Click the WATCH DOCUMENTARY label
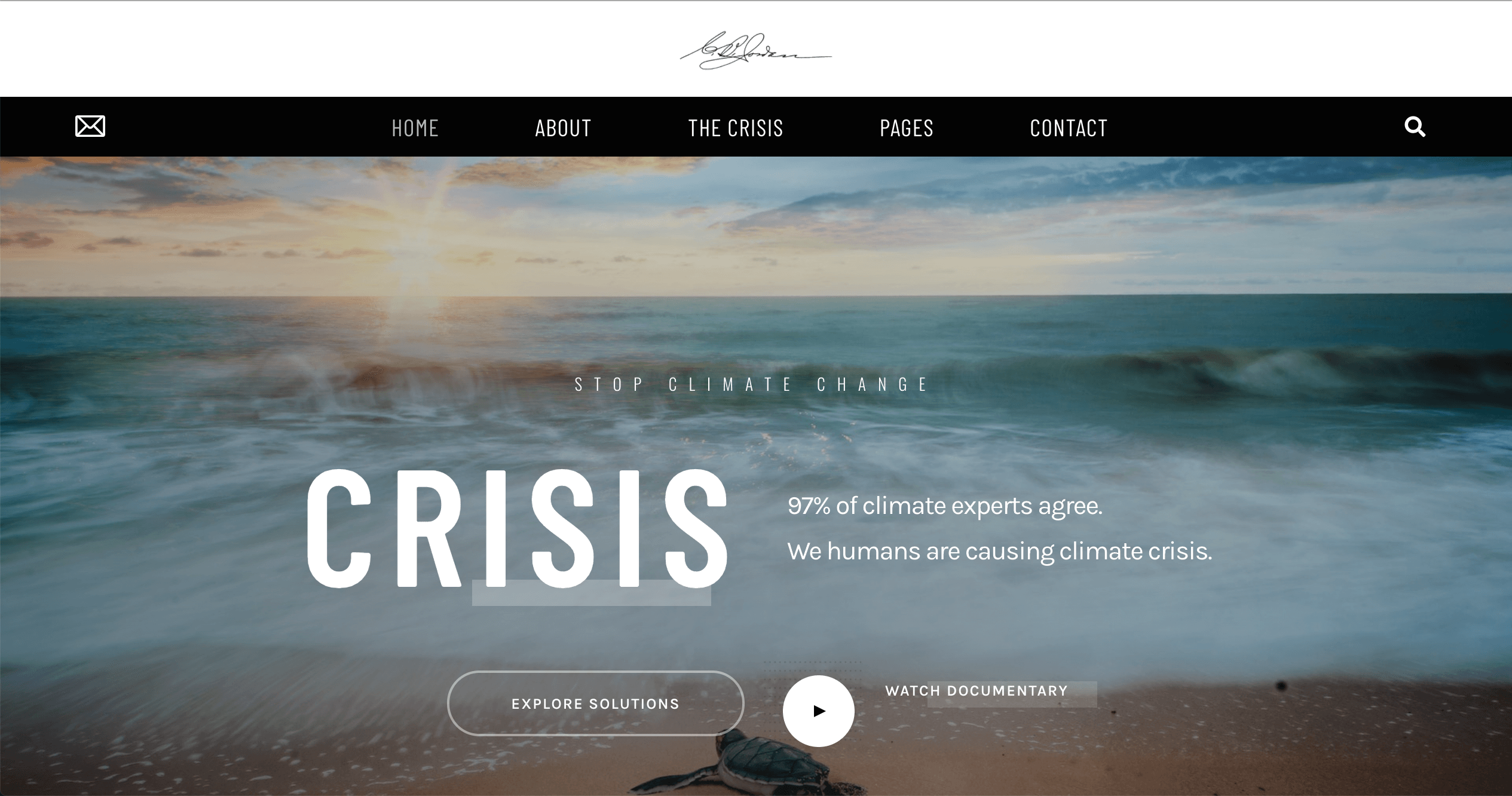 point(977,691)
